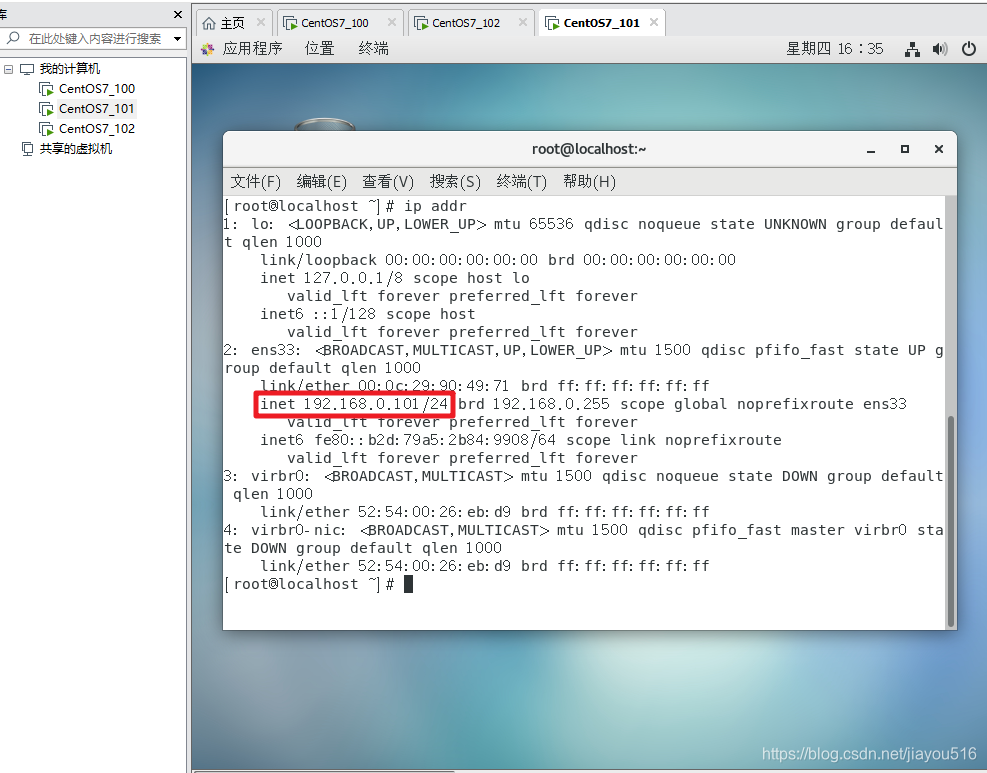Close the root@localhost terminal window
This screenshot has width=987, height=773.
tap(939, 149)
